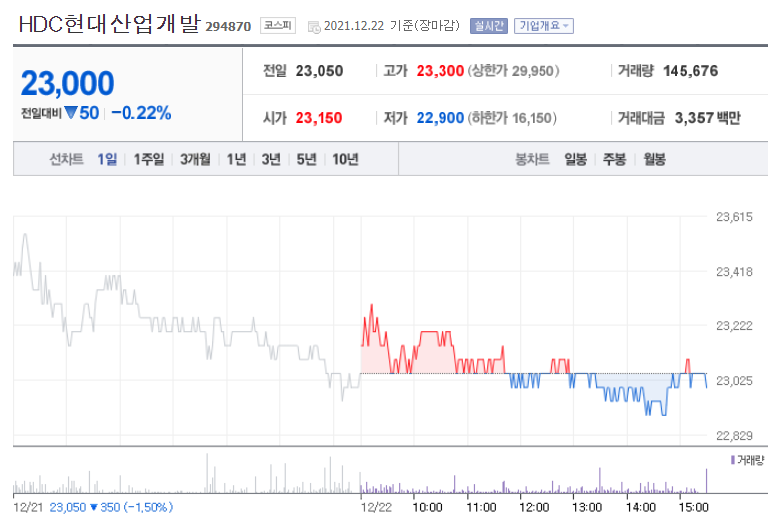
Task: Click the blue afternoon low on the price chart
Action: [x=664, y=414]
